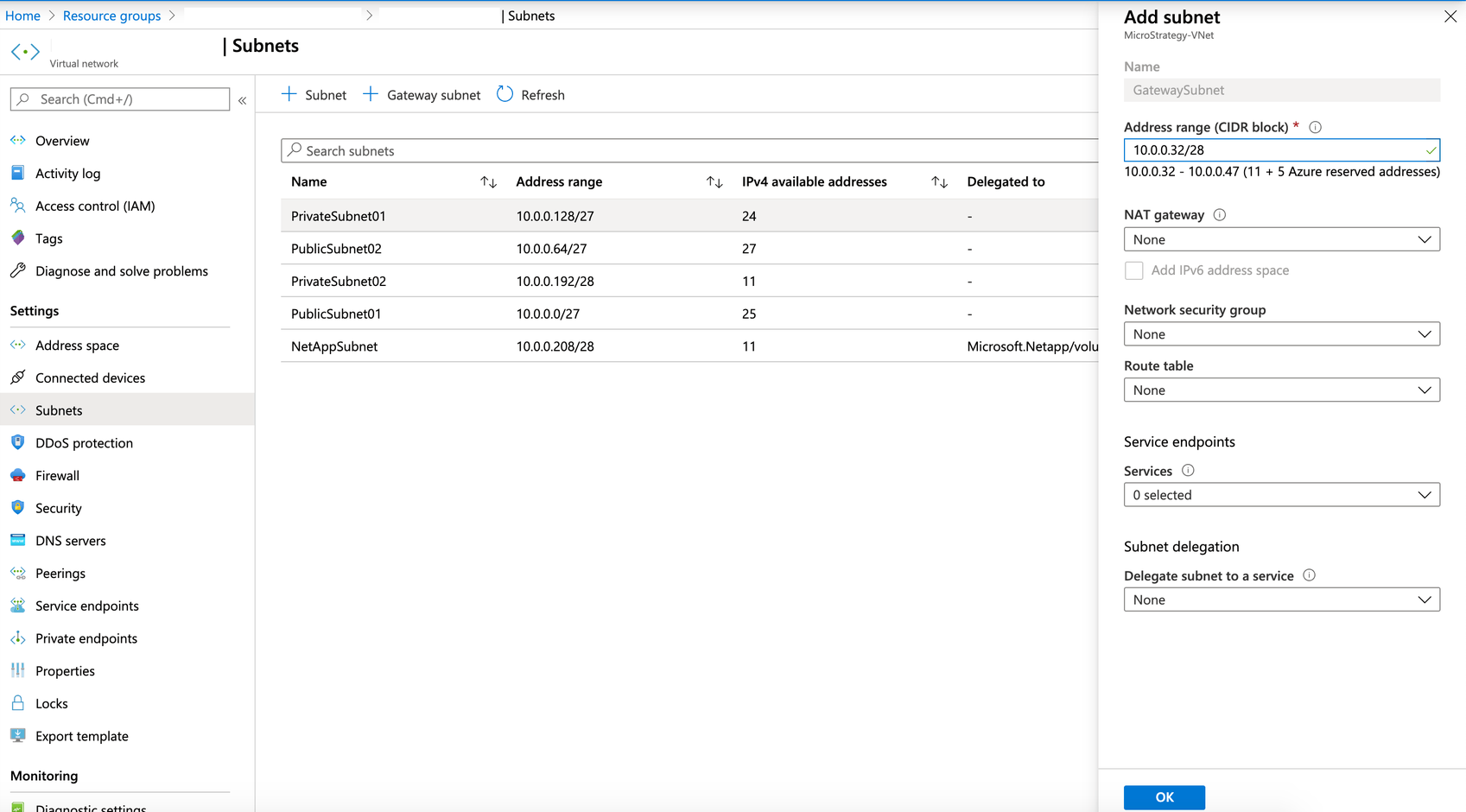The image size is (1466, 812).
Task: Click the Service endpoints icon in sidebar
Action: 17,606
